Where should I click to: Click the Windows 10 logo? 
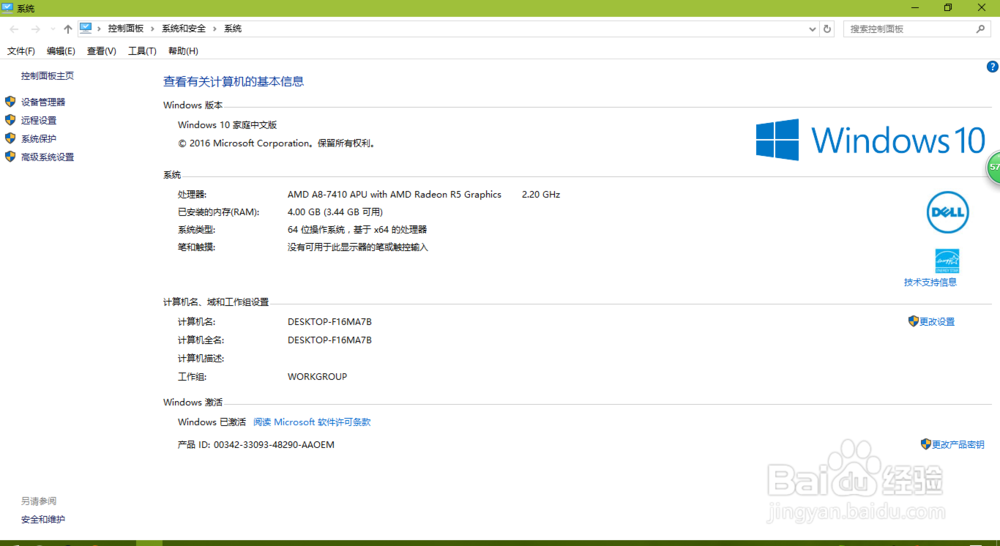(871, 140)
